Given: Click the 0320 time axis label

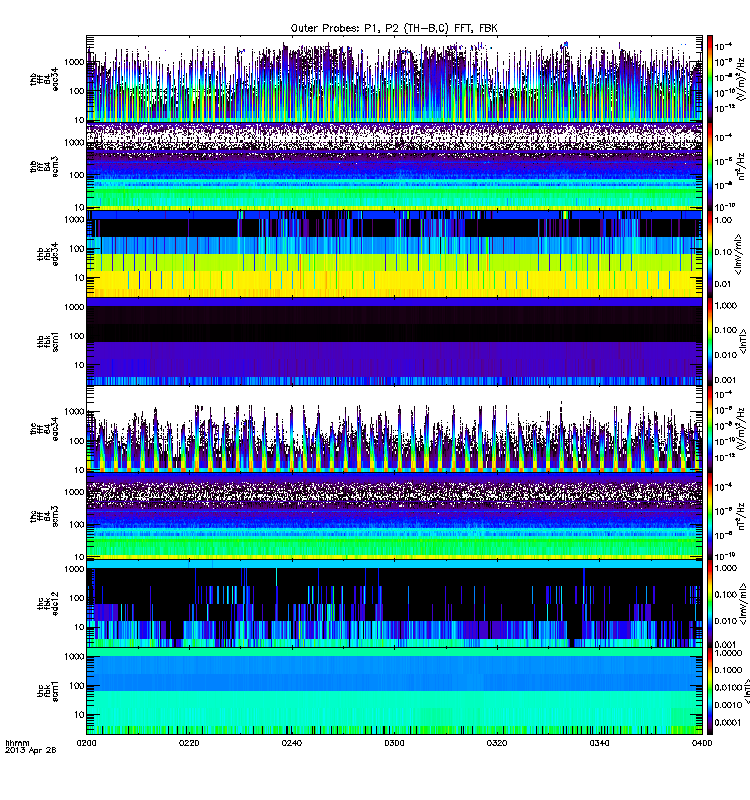Looking at the screenshot, I should (x=496, y=743).
